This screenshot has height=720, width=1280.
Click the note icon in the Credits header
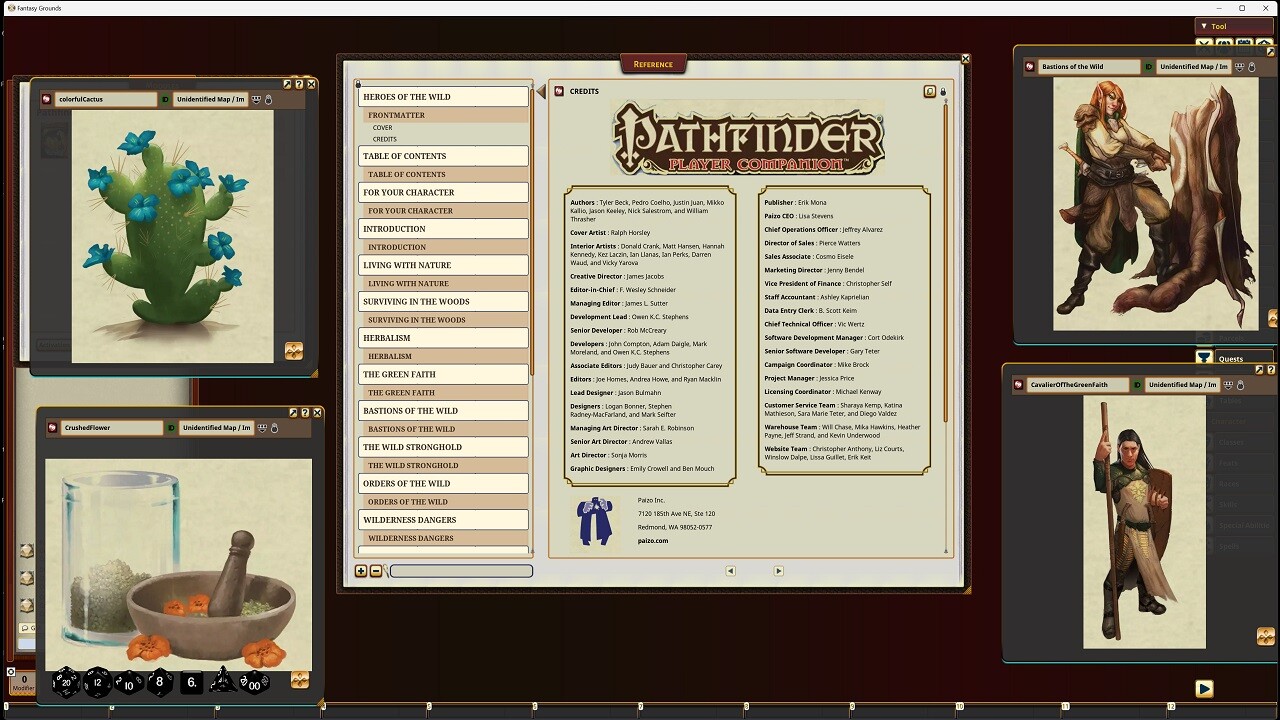coord(930,91)
